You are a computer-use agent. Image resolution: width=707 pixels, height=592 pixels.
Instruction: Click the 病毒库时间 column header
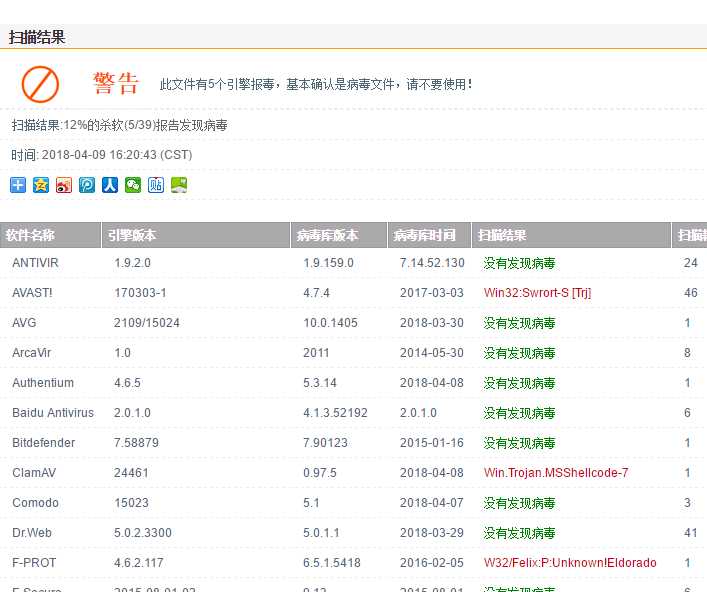pos(421,236)
